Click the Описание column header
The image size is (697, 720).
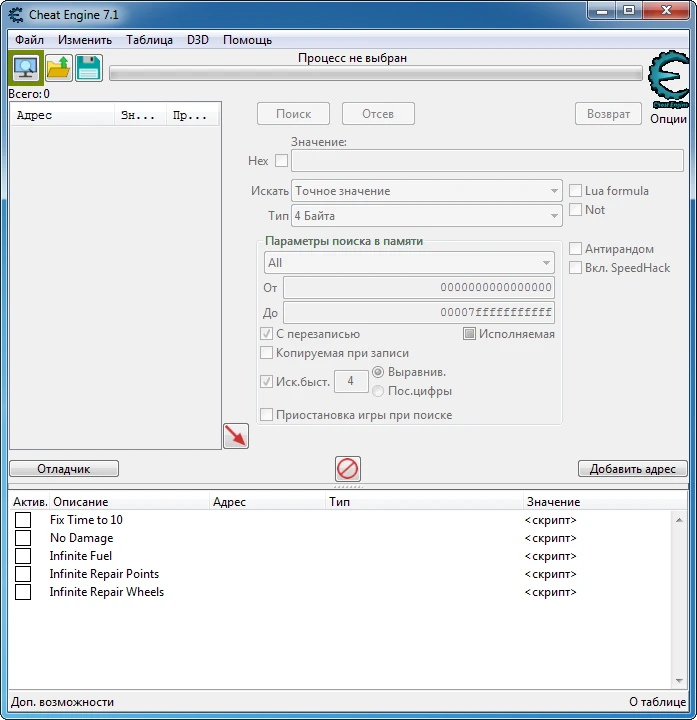tap(130, 502)
